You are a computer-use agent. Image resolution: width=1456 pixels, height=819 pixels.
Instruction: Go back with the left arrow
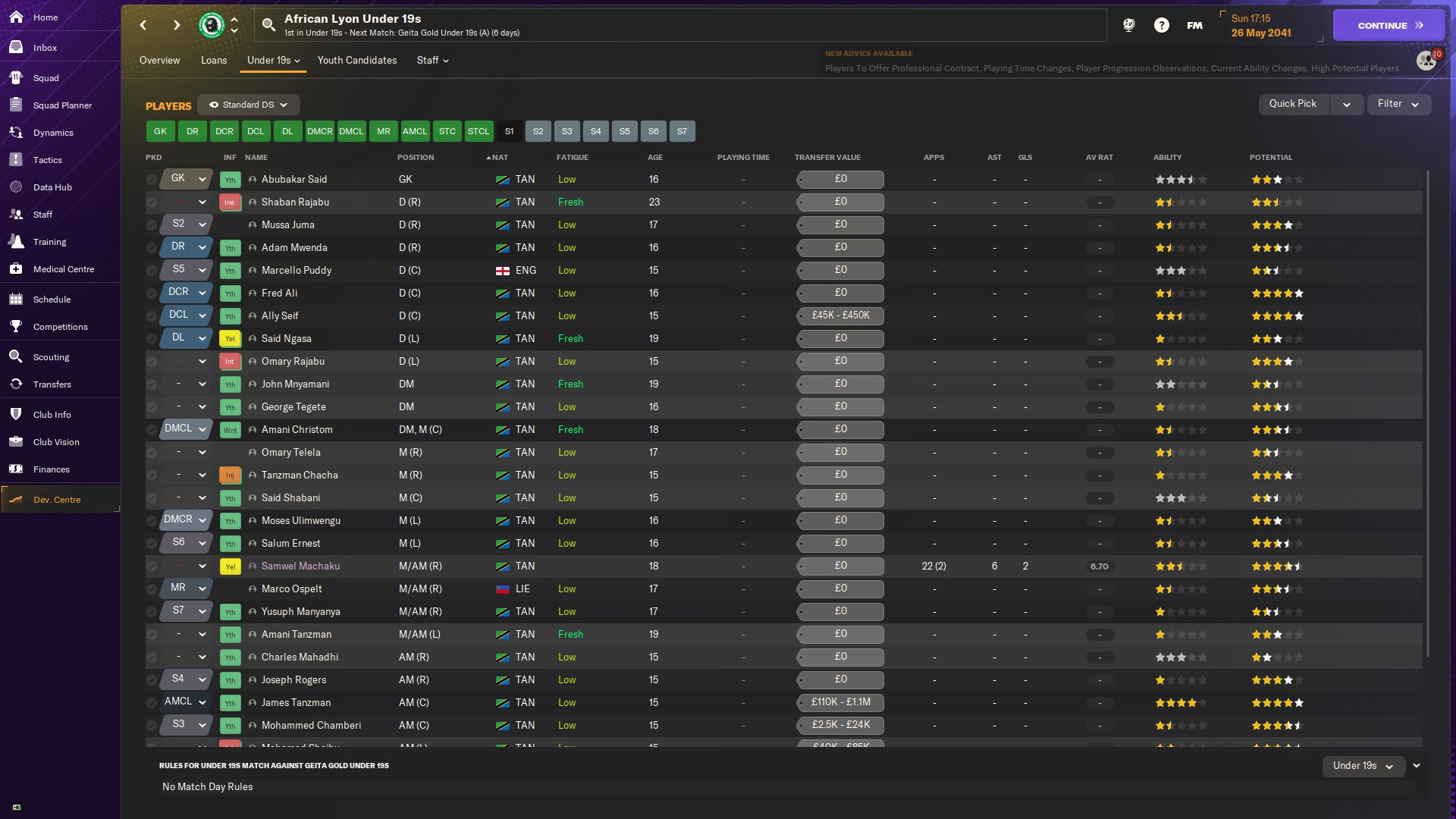pos(143,25)
